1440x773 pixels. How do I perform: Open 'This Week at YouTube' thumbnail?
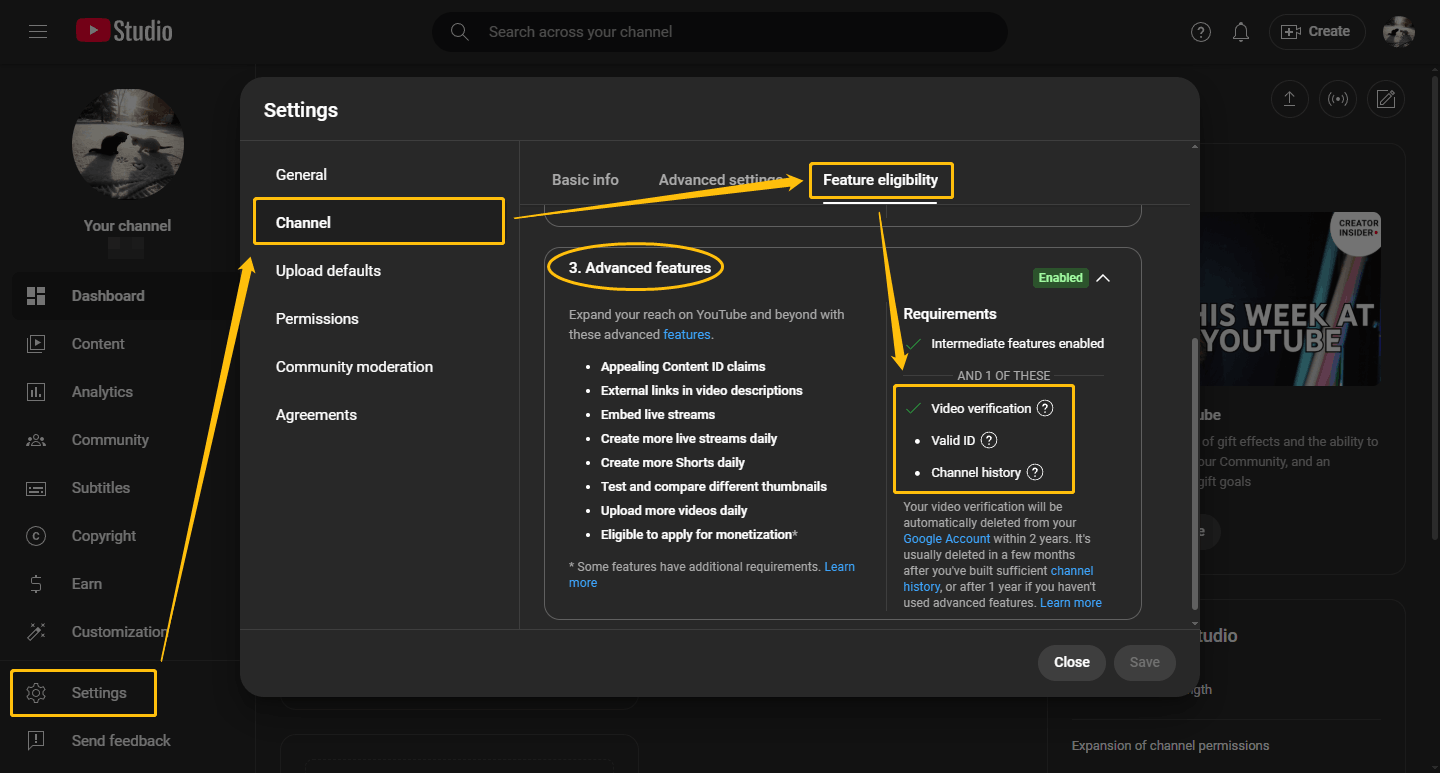pos(1288,299)
